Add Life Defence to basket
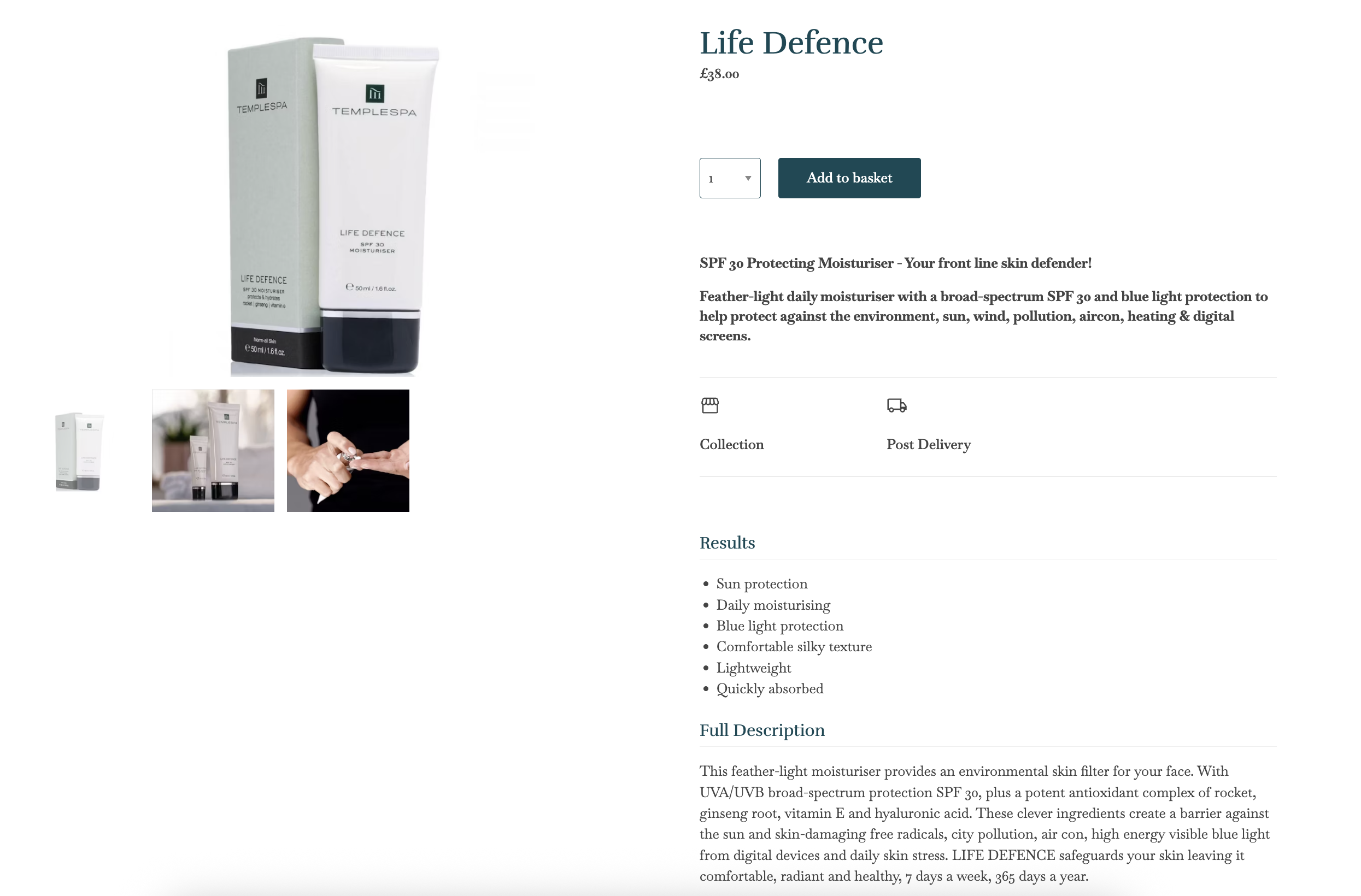 click(849, 178)
